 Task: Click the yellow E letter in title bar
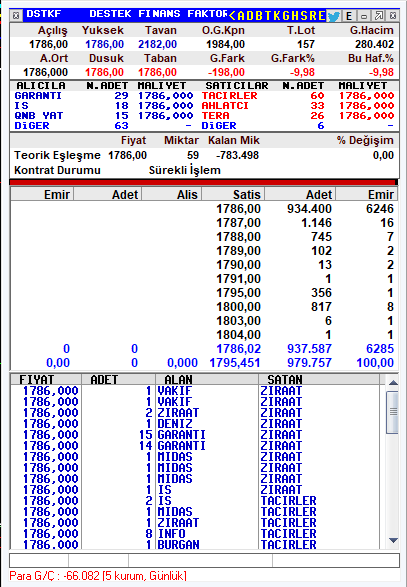(x=322, y=15)
